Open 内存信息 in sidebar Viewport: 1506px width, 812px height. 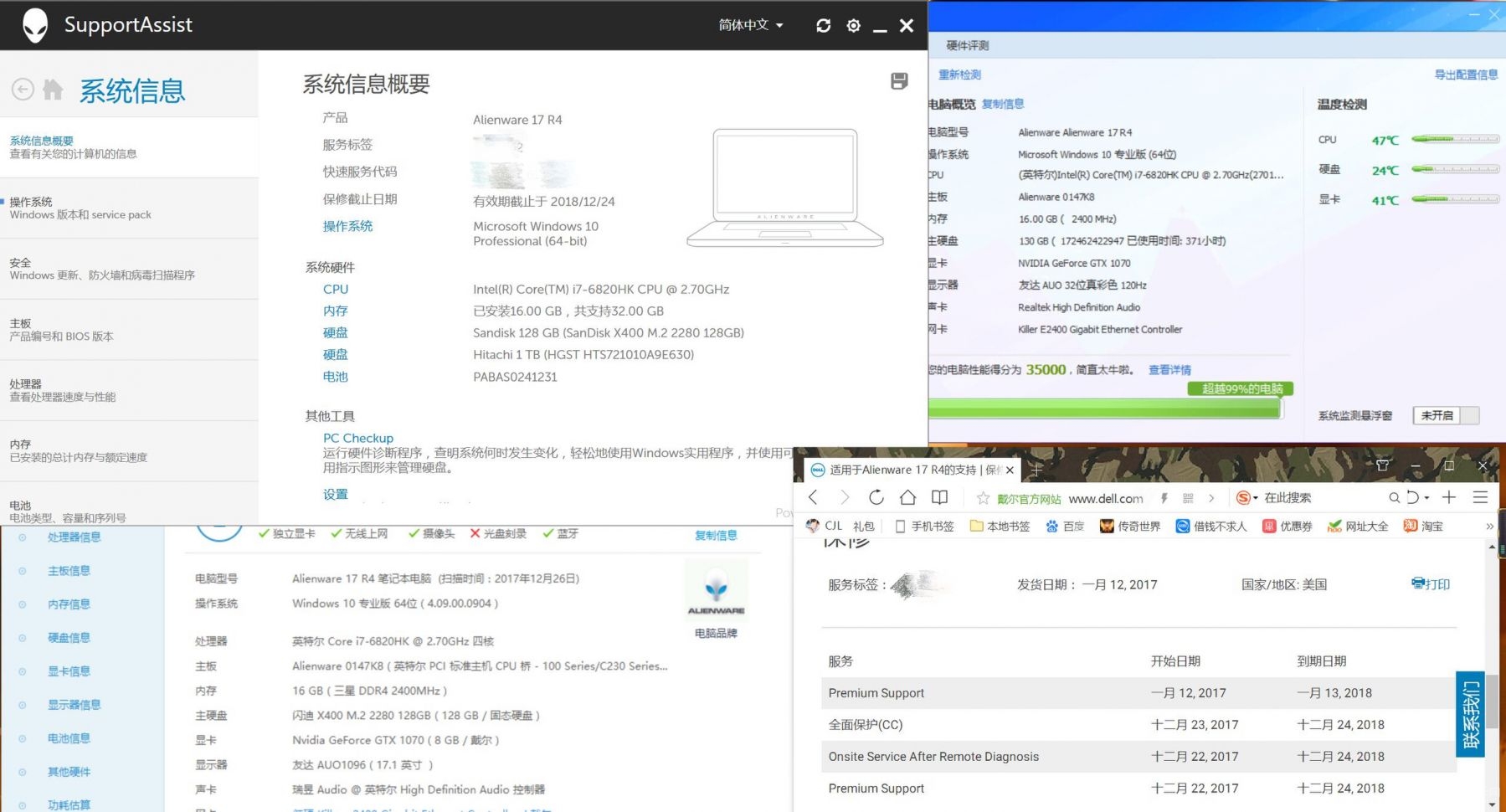coord(69,604)
